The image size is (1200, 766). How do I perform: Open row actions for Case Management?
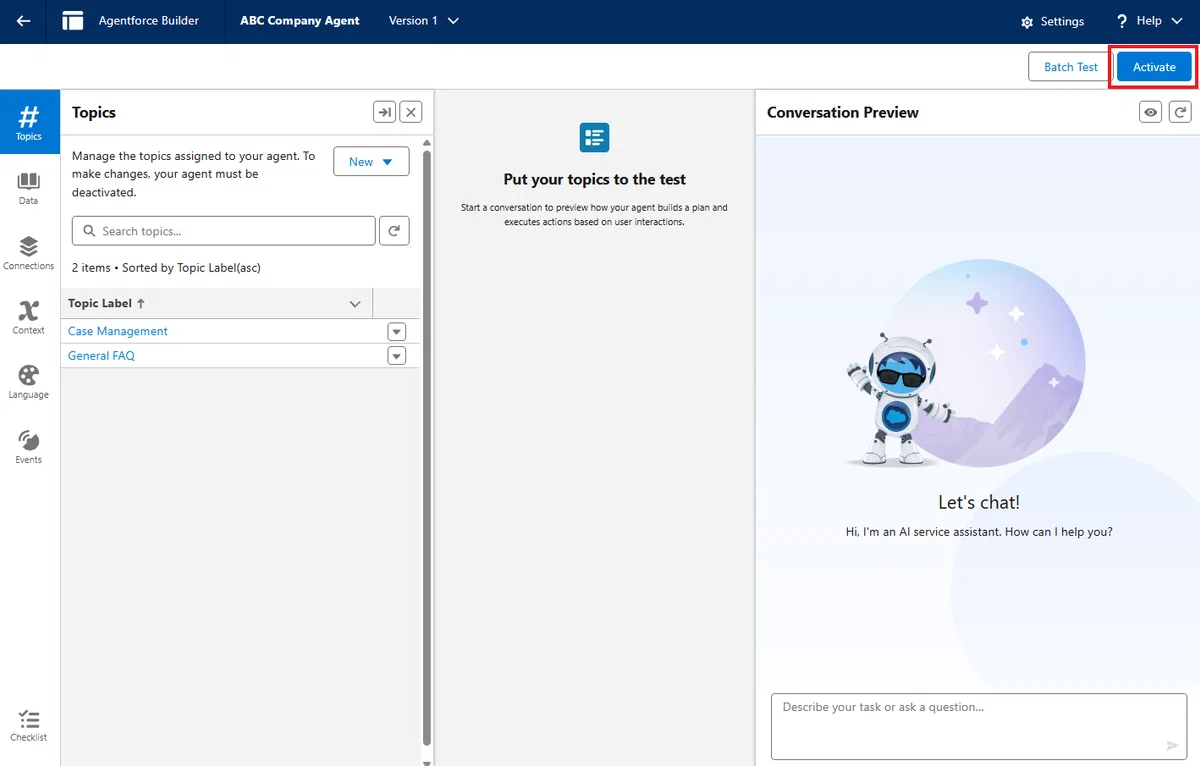(397, 331)
